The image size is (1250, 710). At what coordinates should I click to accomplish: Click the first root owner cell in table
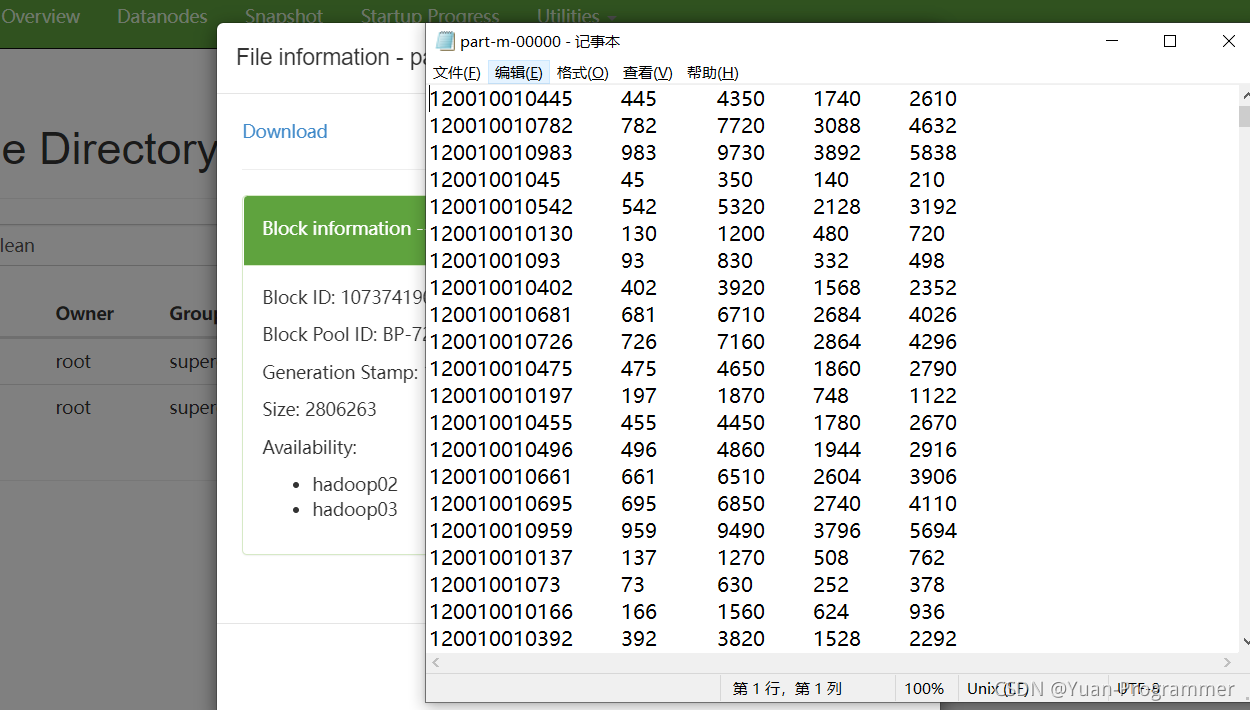tap(73, 362)
